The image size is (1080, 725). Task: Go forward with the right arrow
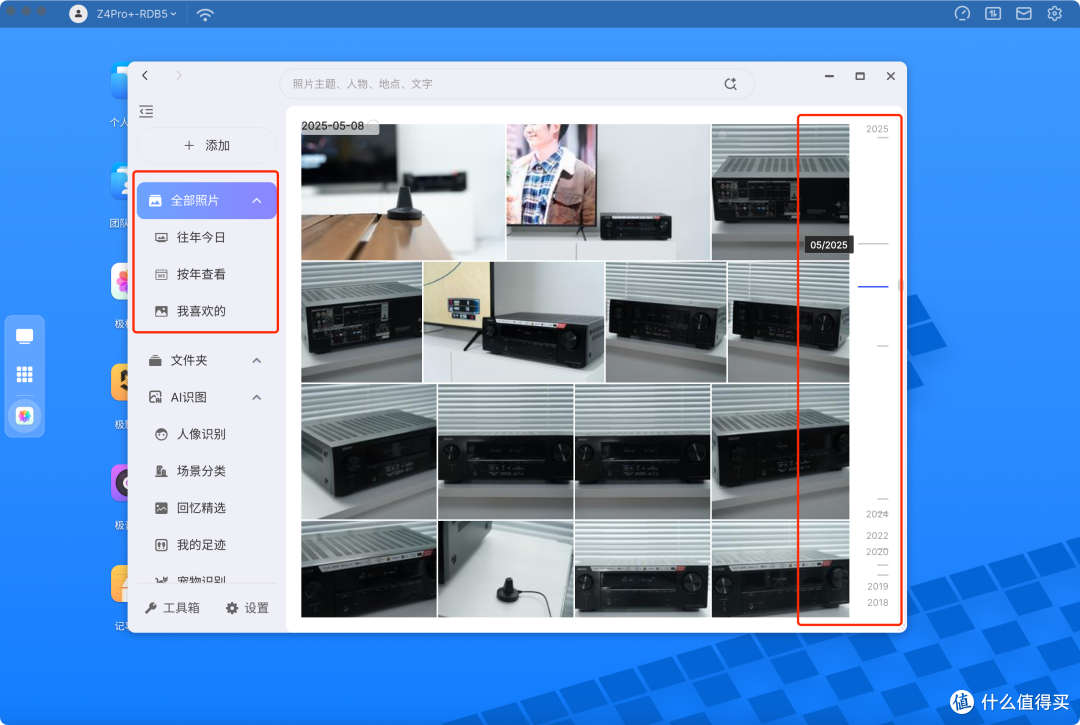click(x=179, y=76)
